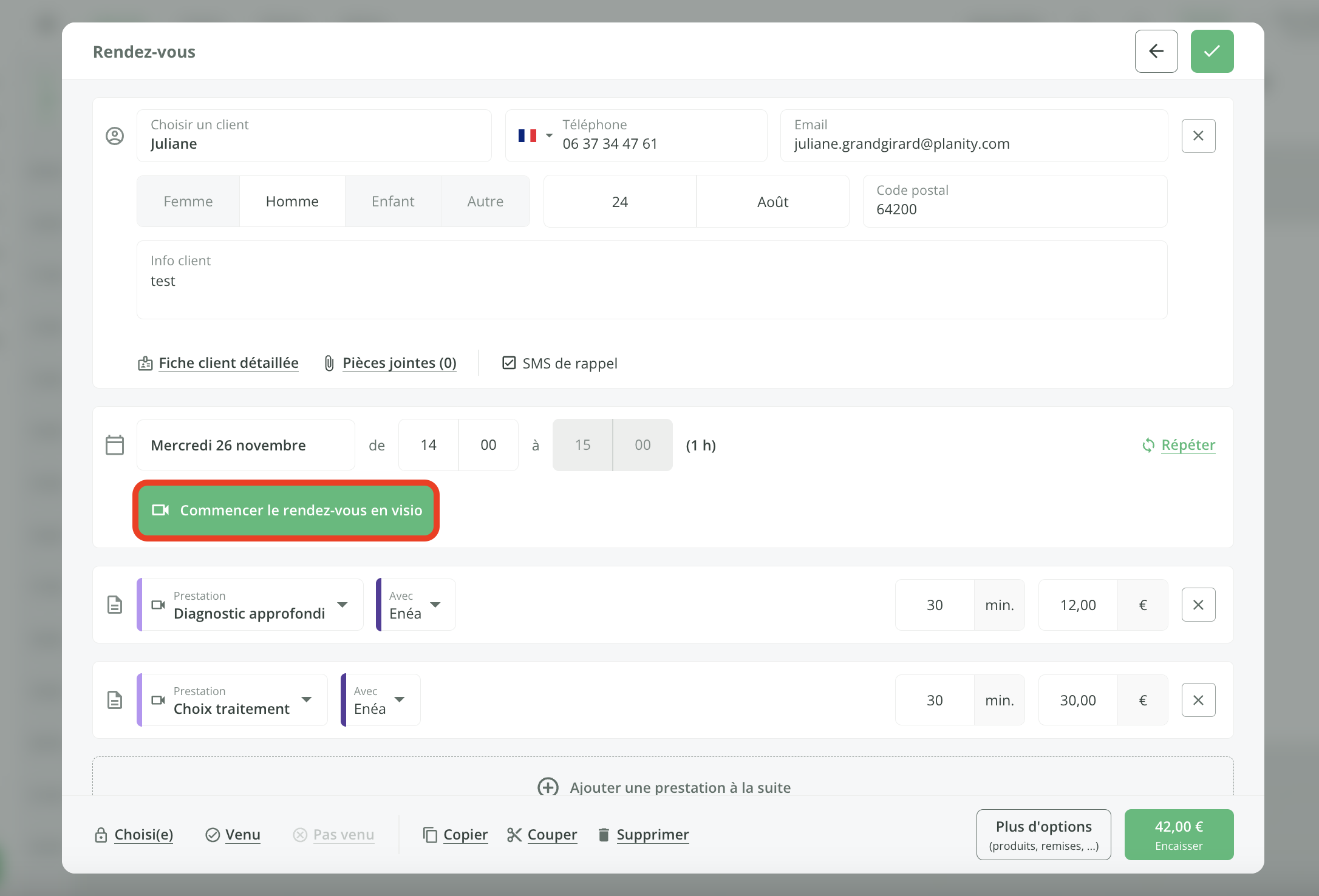Confirm with the green checkmark button
The image size is (1319, 896).
(1212, 52)
